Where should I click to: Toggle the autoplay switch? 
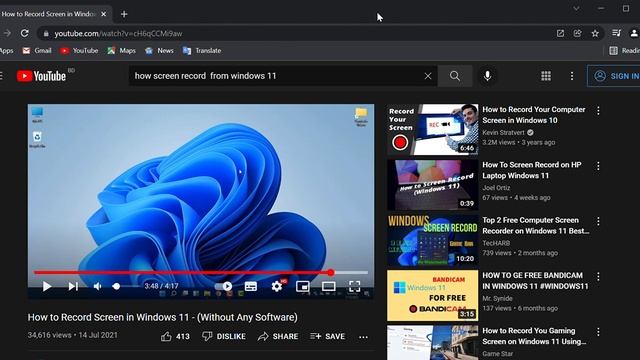[224, 287]
